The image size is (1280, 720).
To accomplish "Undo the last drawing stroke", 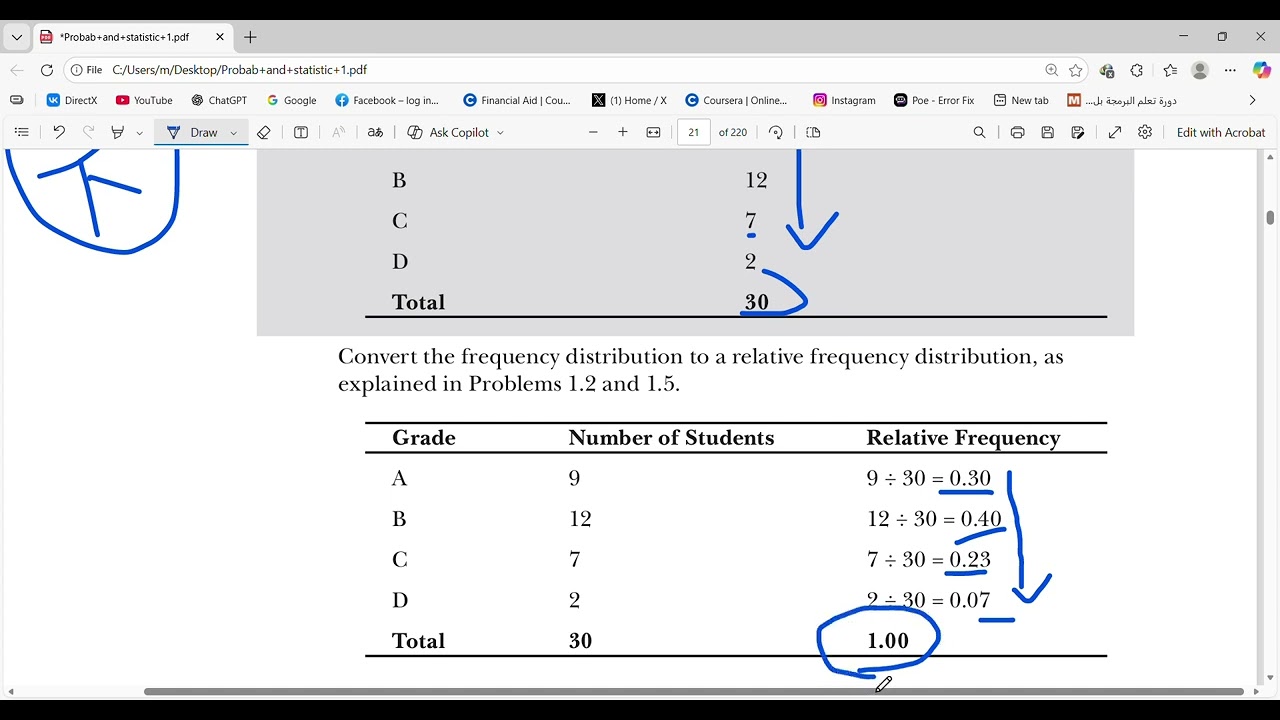I will pyautogui.click(x=58, y=132).
